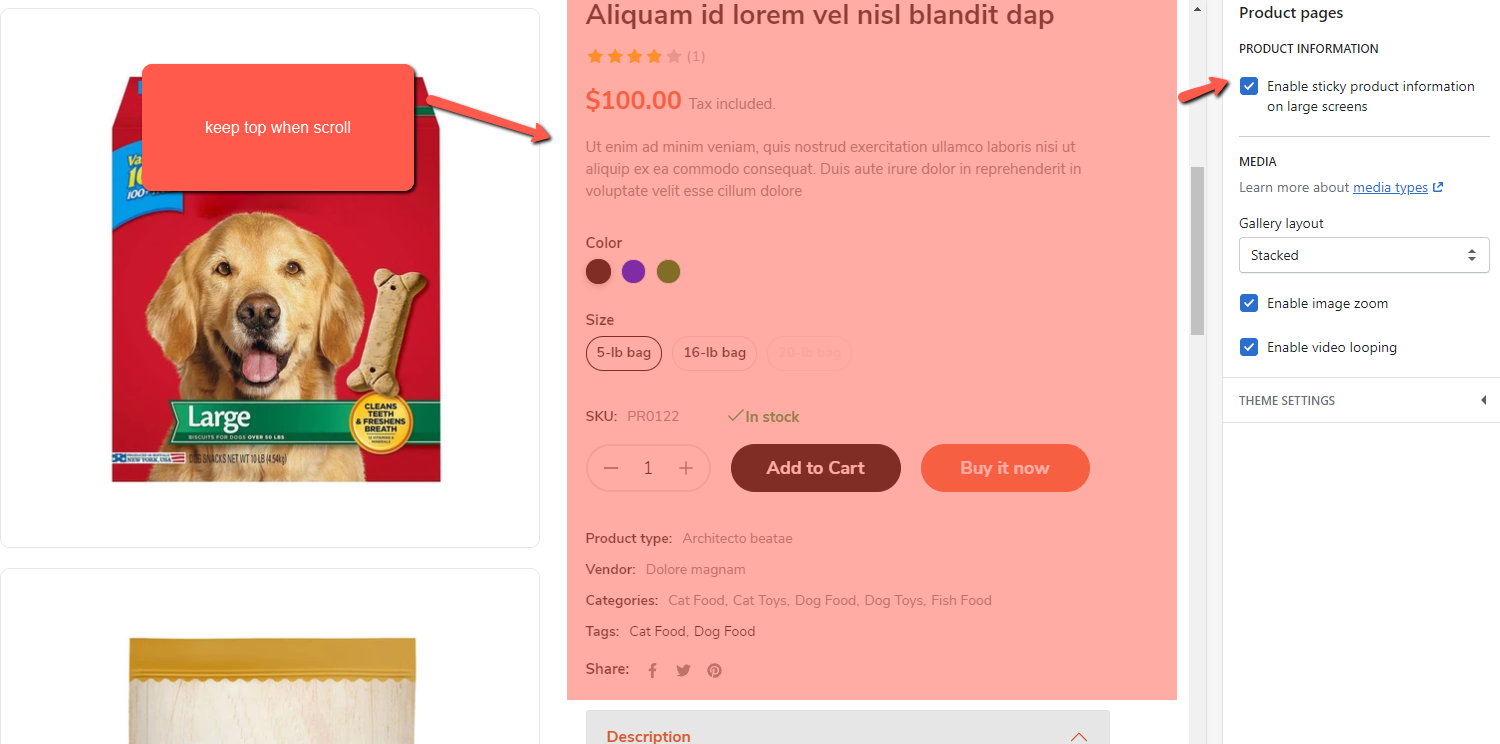Screen dimensions: 1500x744
Task: Choose the 5-lb bag size
Action: (624, 353)
